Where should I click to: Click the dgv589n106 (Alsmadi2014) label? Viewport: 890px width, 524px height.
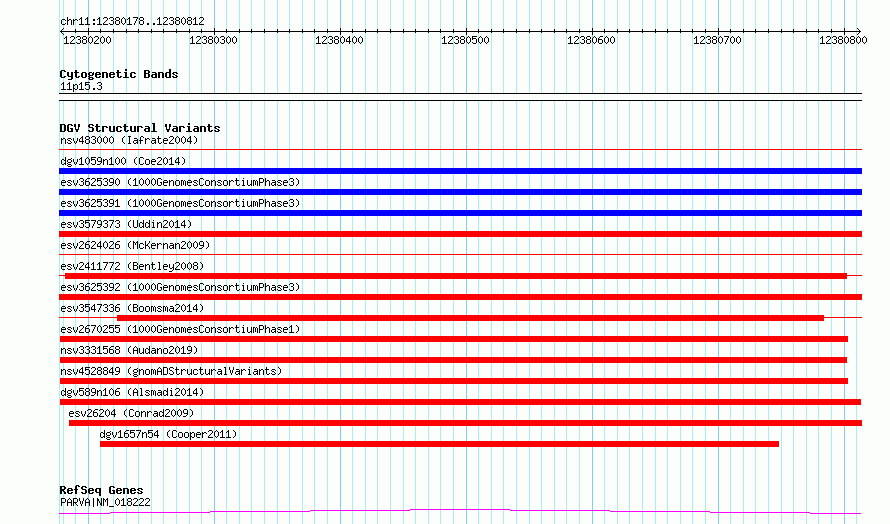(132, 392)
